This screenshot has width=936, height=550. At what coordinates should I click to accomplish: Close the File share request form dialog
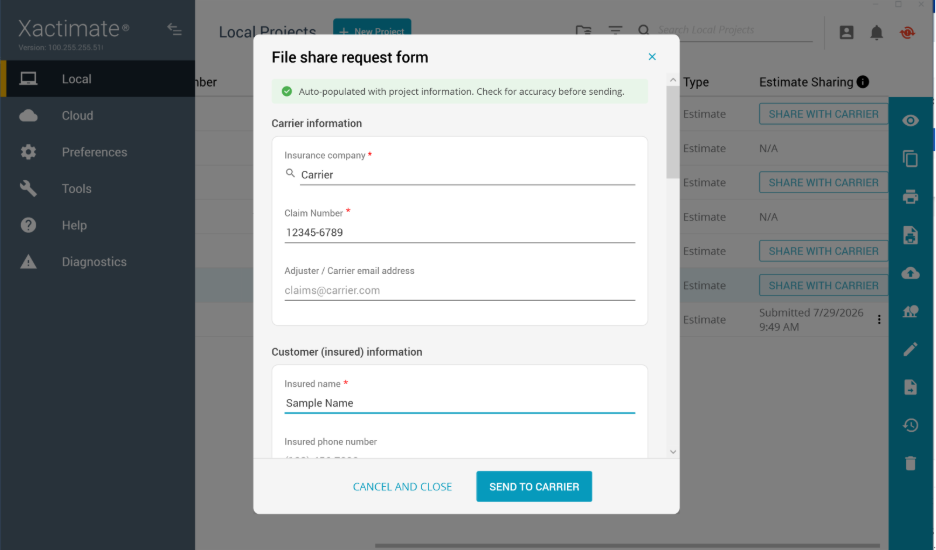coord(652,57)
